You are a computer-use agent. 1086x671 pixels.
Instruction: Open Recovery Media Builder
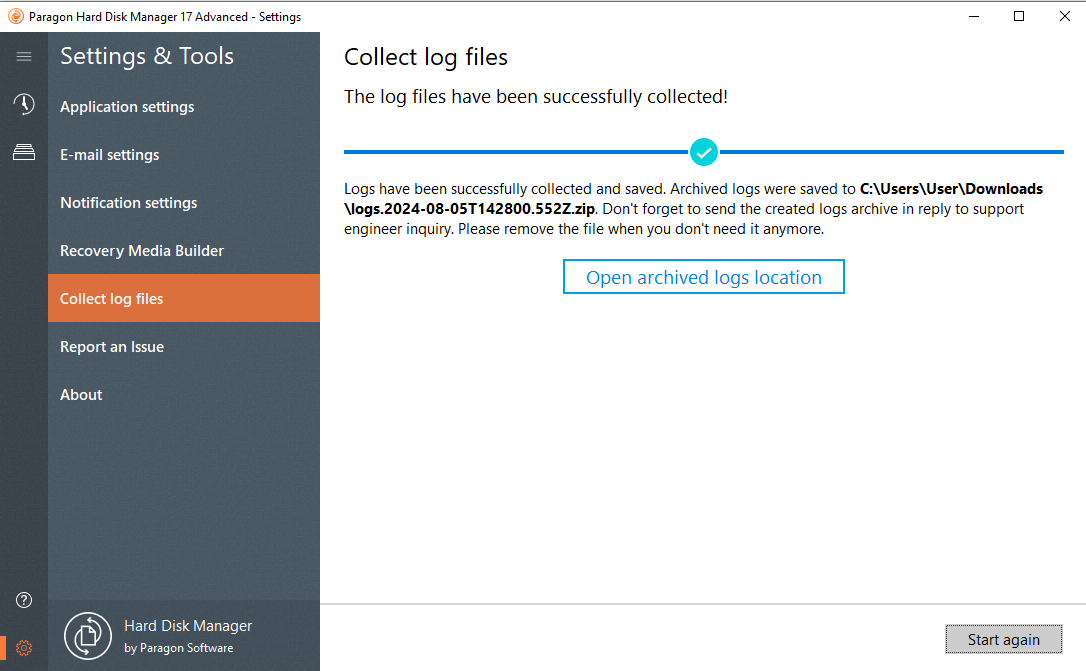click(x=141, y=251)
